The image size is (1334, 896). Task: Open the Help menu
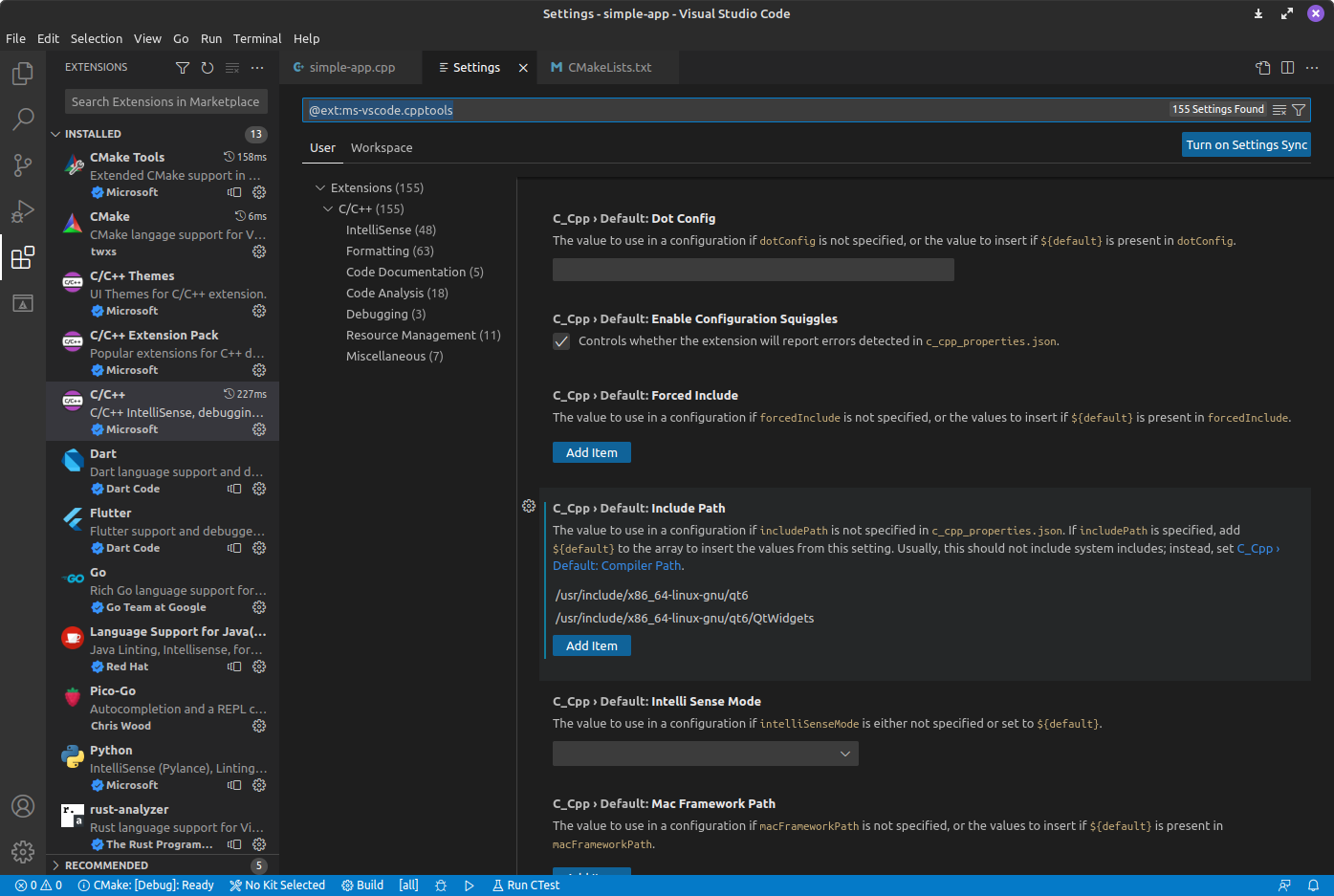[307, 39]
